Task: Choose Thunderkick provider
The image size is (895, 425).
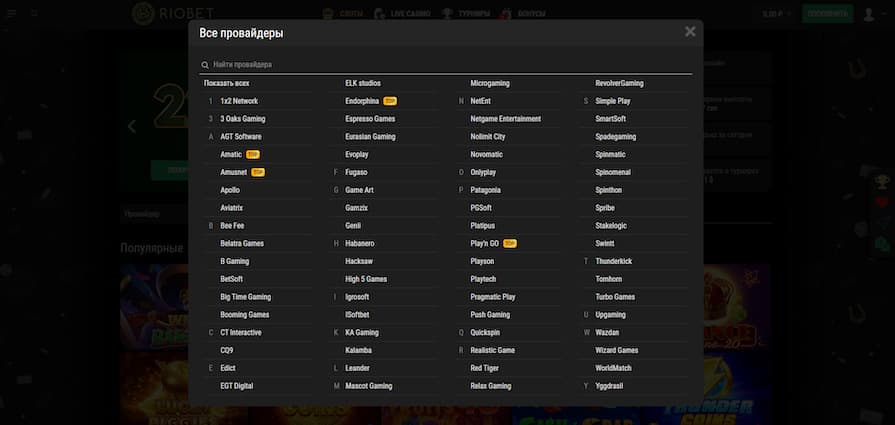Action: (x=614, y=261)
